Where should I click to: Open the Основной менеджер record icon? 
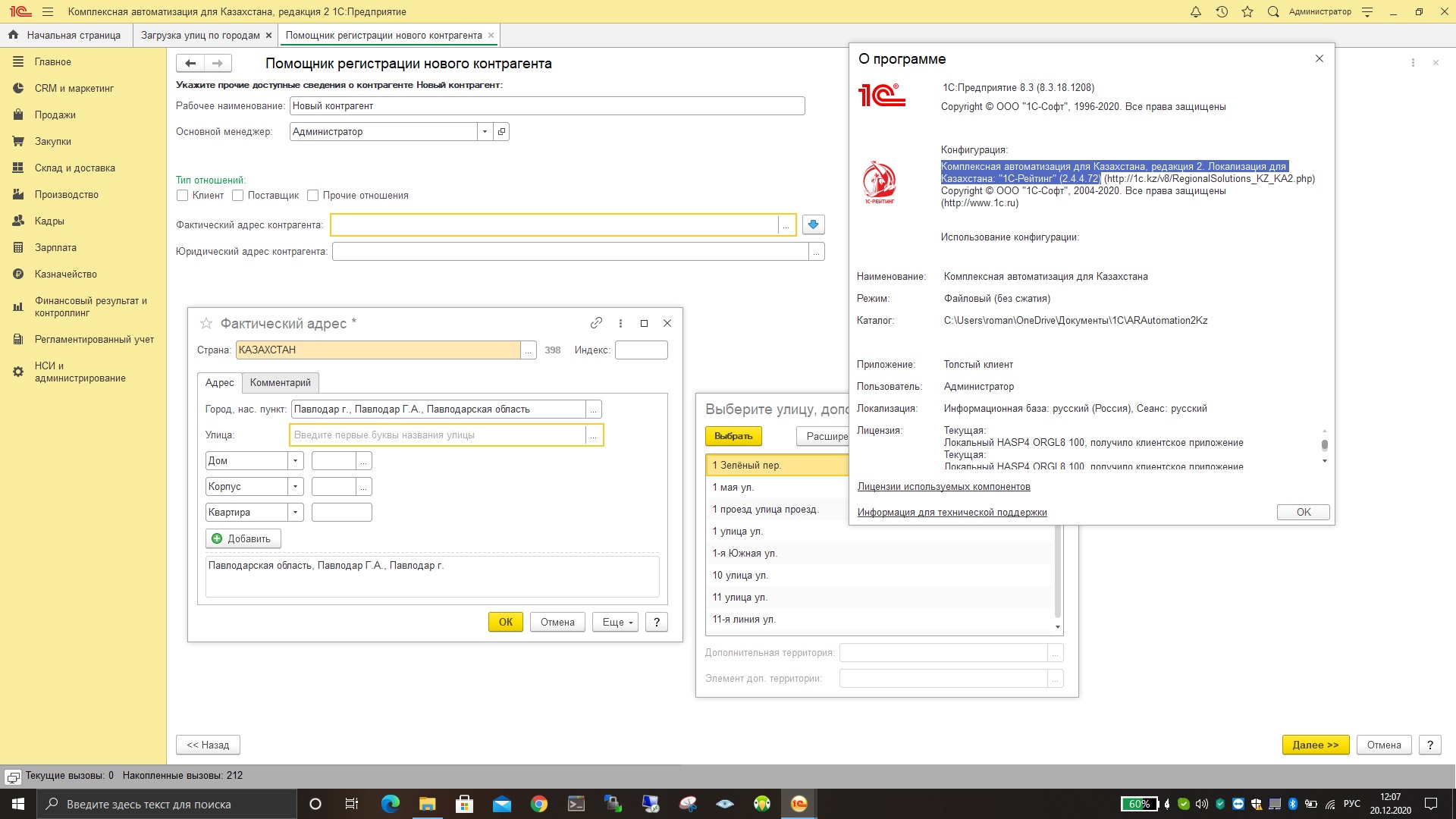pos(501,131)
